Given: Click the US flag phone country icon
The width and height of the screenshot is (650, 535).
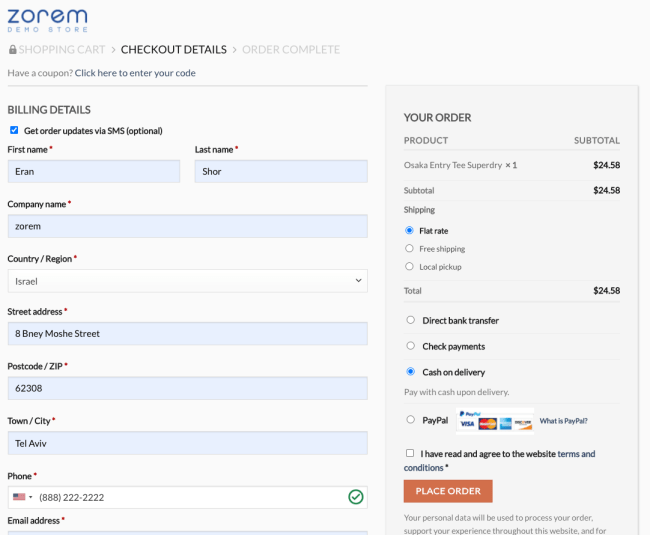Looking at the screenshot, I should click(x=19, y=497).
